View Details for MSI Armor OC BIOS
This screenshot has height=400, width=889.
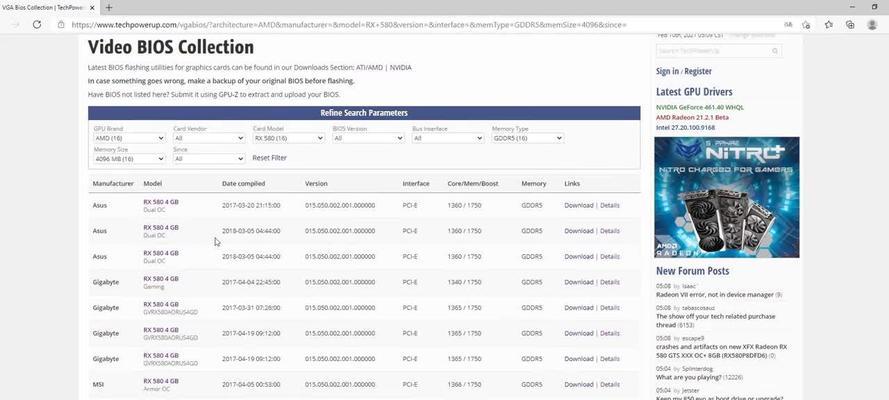click(x=609, y=384)
